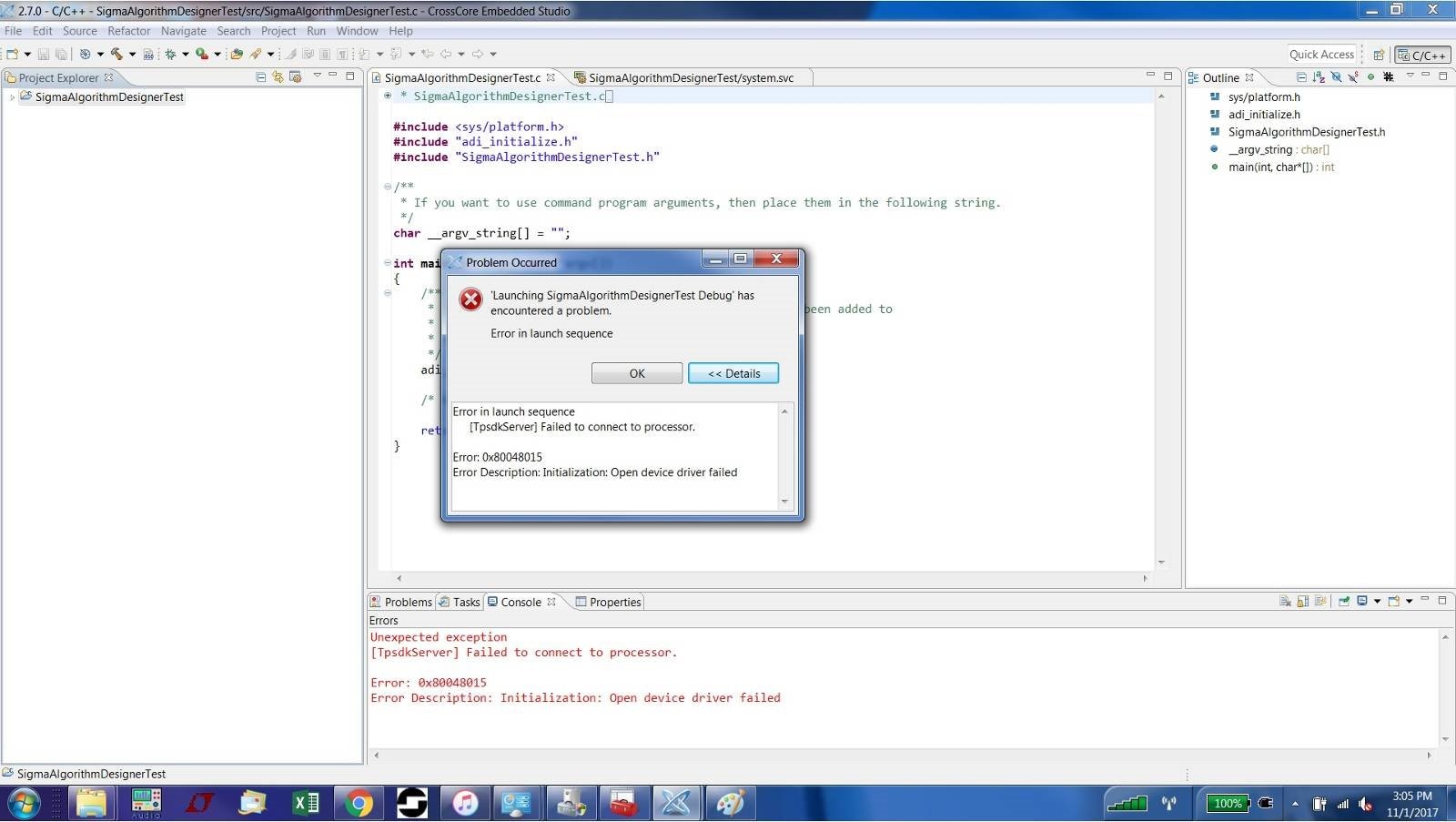Click the Pin Console icon

click(x=1344, y=601)
